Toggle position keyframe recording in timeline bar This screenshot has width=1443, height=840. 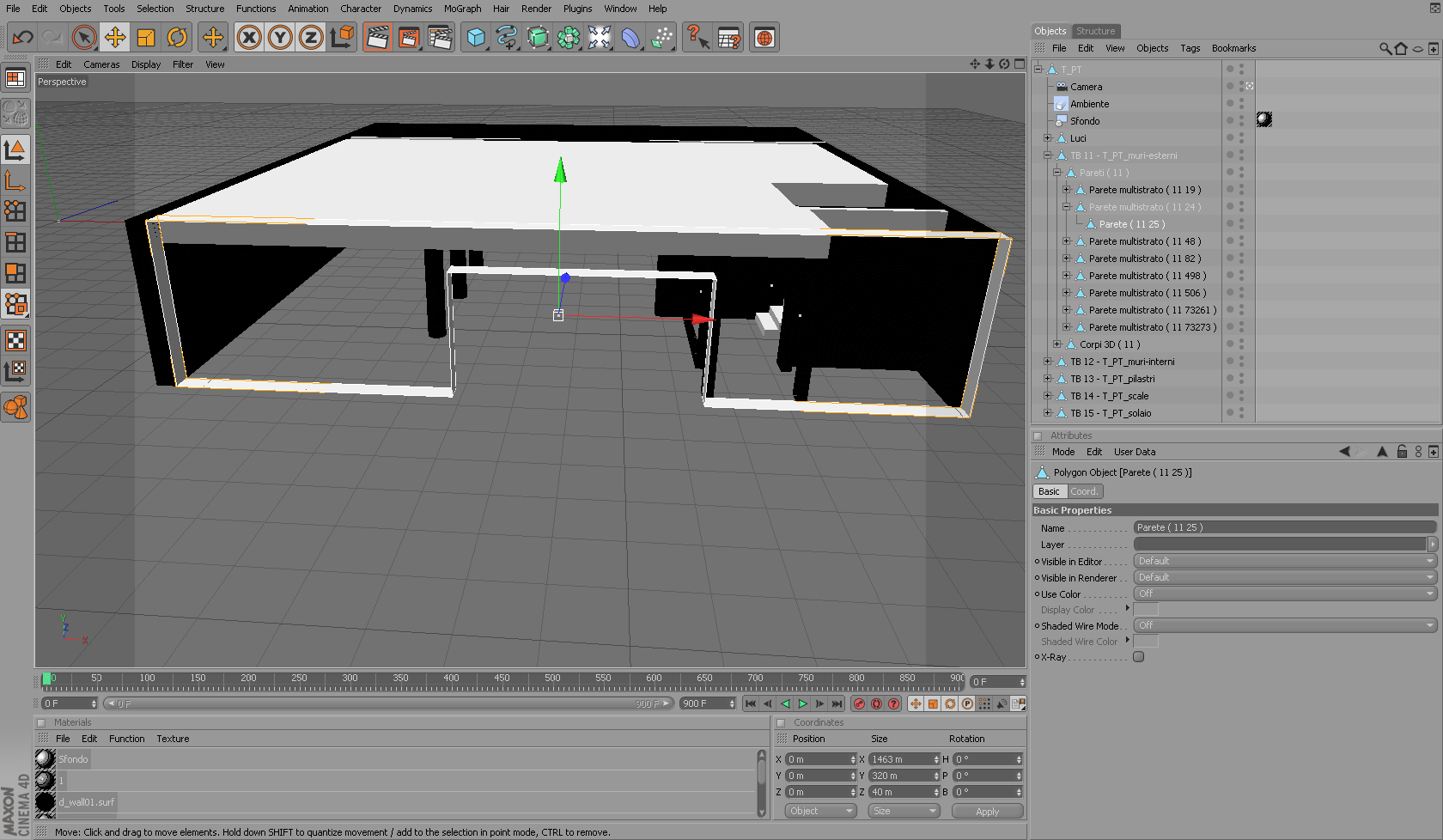[x=916, y=703]
